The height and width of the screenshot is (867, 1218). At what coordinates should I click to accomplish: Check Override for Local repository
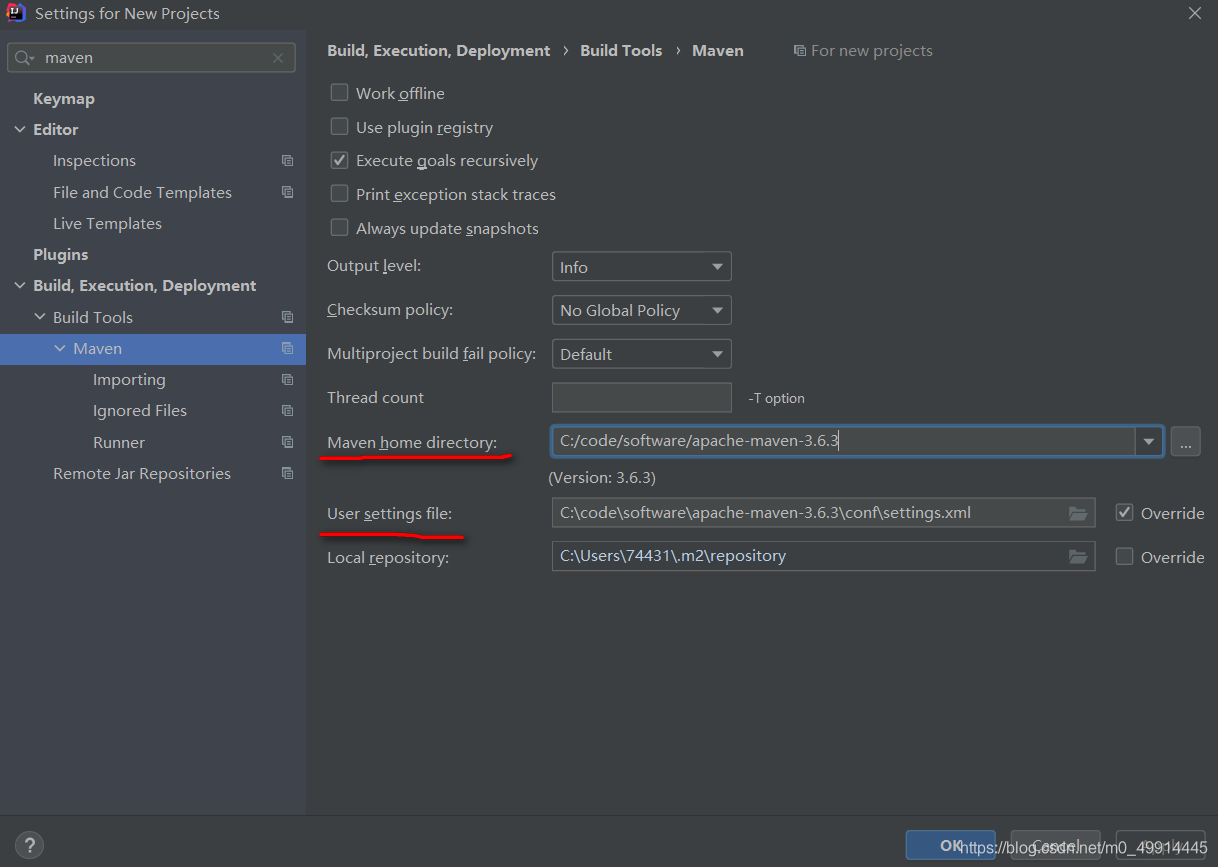point(1124,557)
